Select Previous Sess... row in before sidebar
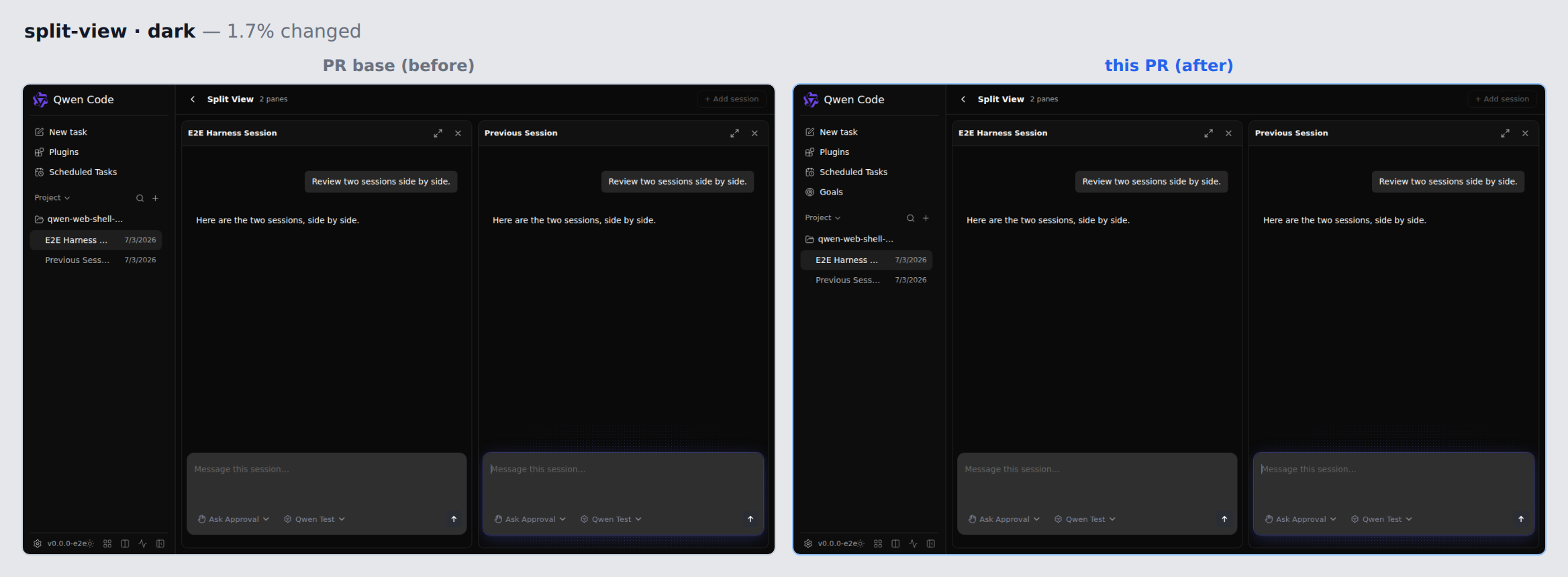1568x577 pixels. pyautogui.click(x=96, y=260)
